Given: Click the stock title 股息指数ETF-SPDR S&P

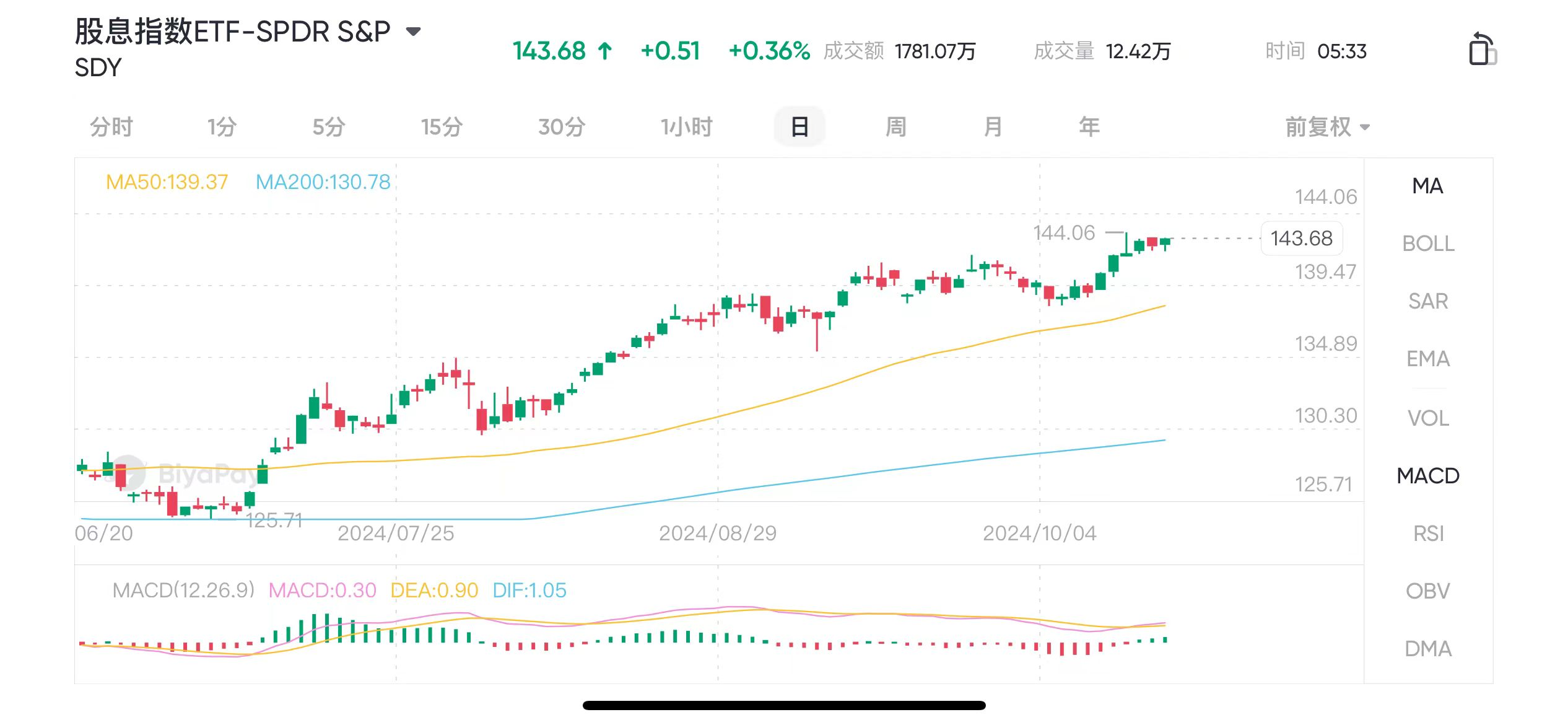Looking at the screenshot, I should pyautogui.click(x=233, y=31).
